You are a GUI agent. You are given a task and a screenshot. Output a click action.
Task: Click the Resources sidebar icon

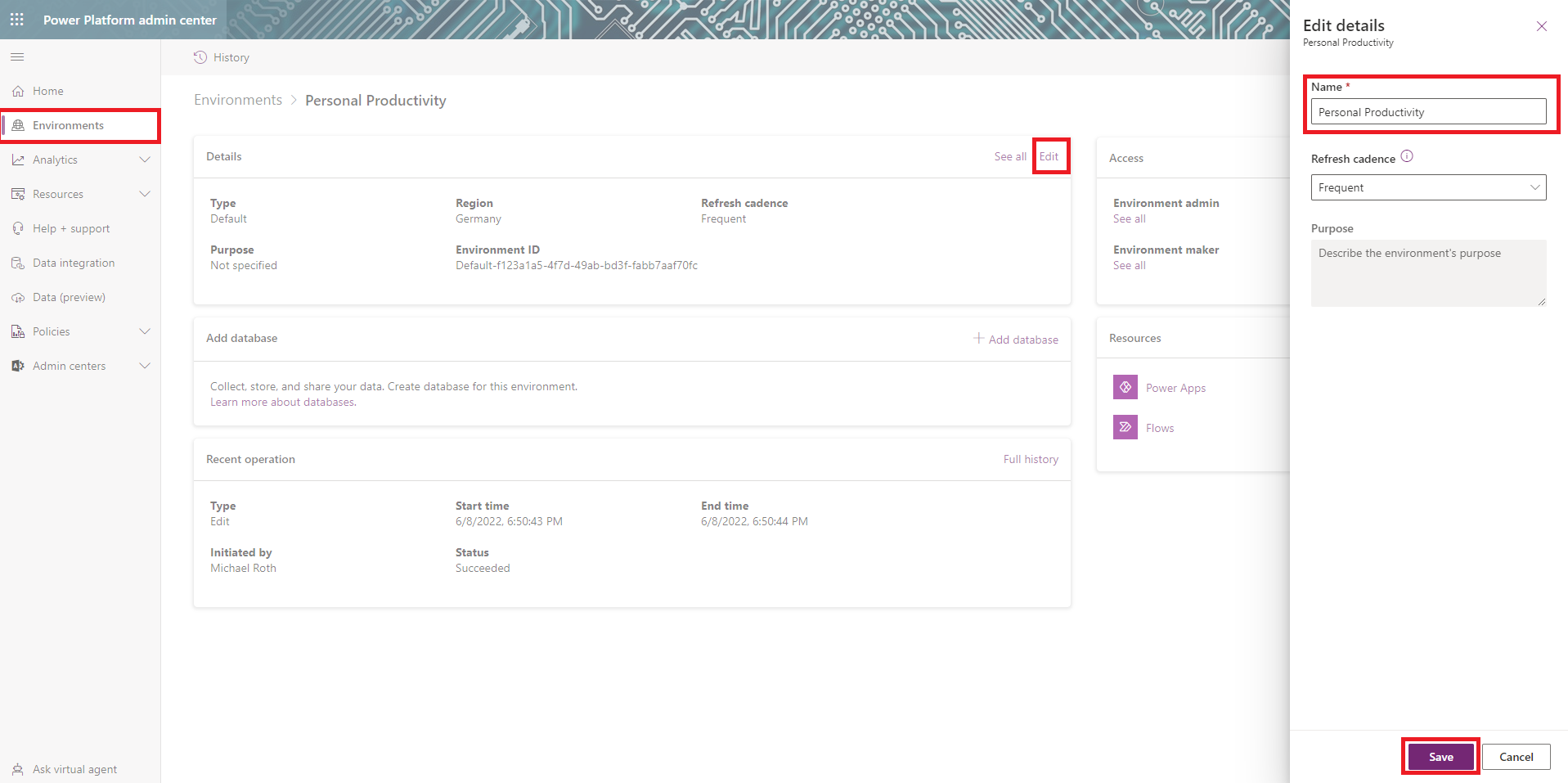tap(18, 194)
